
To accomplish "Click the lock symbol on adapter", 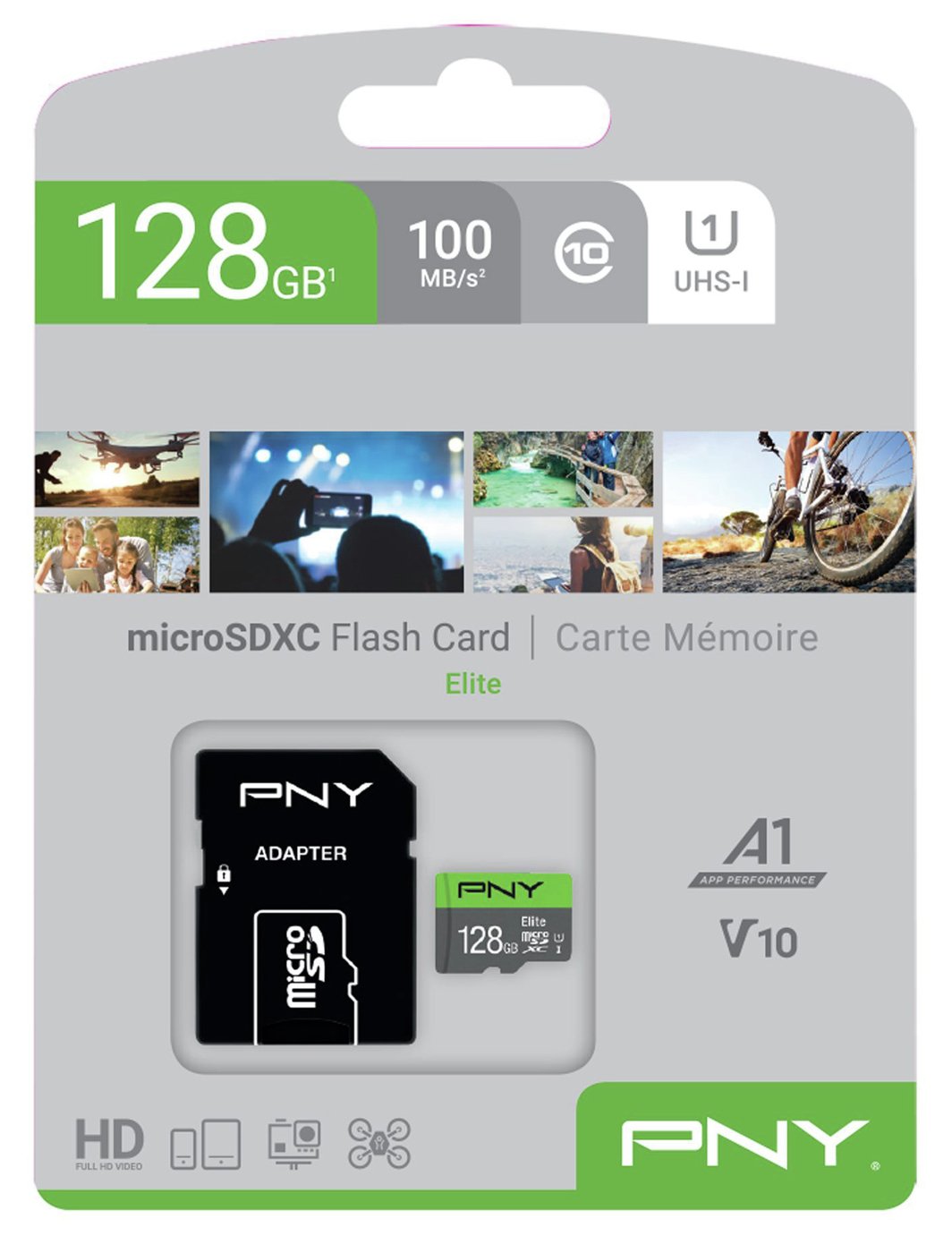I will point(224,878).
